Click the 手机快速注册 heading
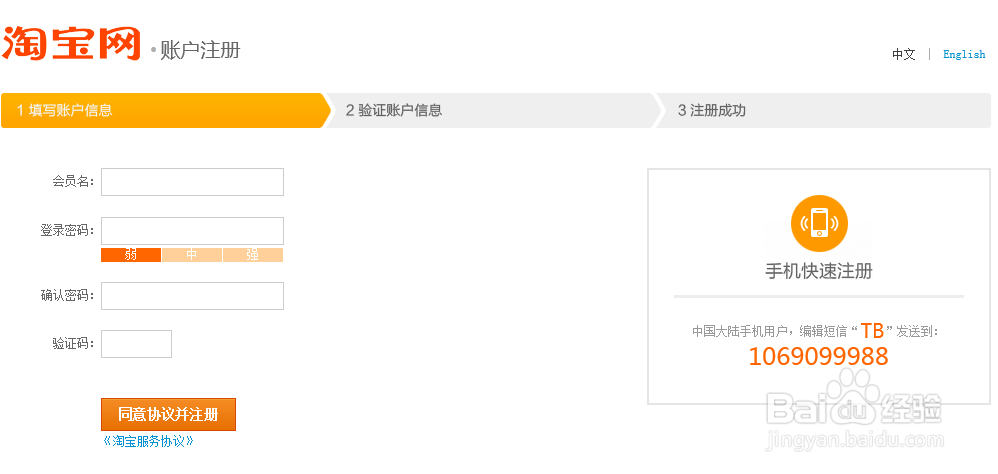 click(x=819, y=271)
